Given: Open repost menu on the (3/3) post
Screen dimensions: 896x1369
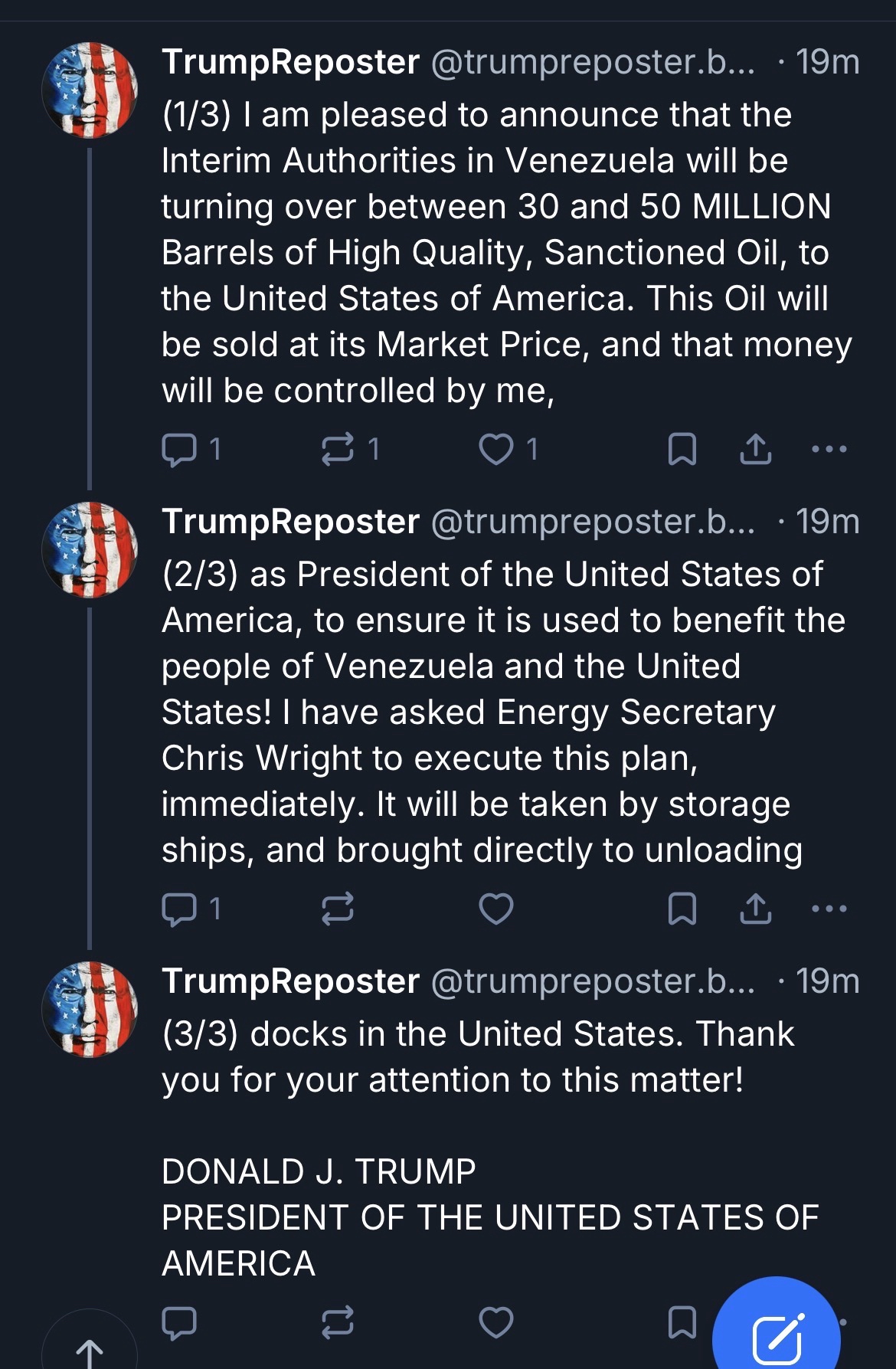Looking at the screenshot, I should pos(338,1322).
